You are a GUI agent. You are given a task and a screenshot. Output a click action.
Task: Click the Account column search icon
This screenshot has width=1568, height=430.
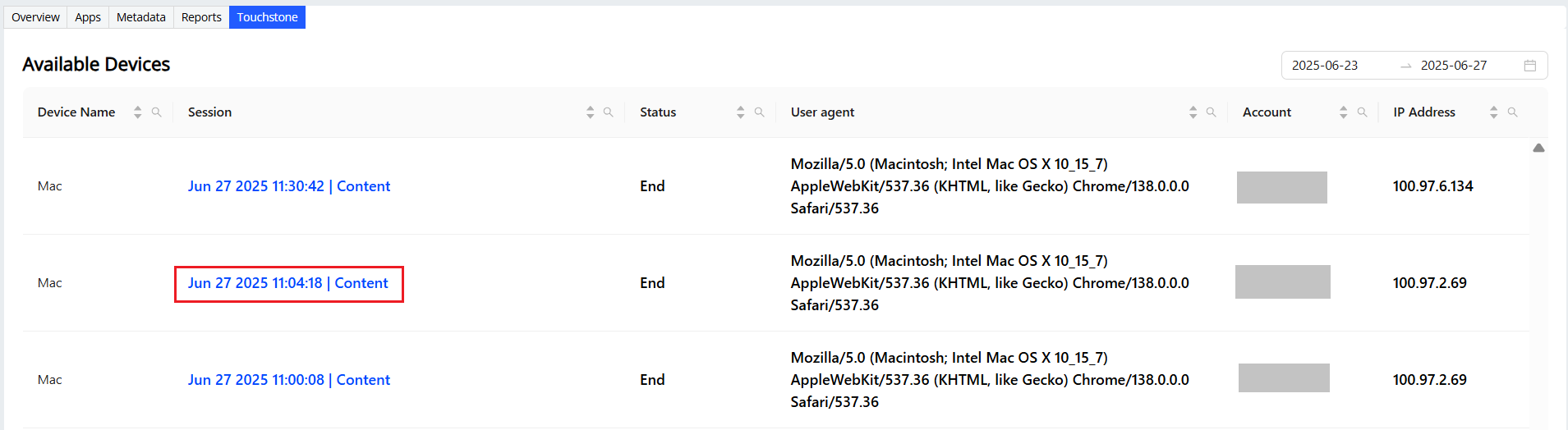tap(1362, 112)
